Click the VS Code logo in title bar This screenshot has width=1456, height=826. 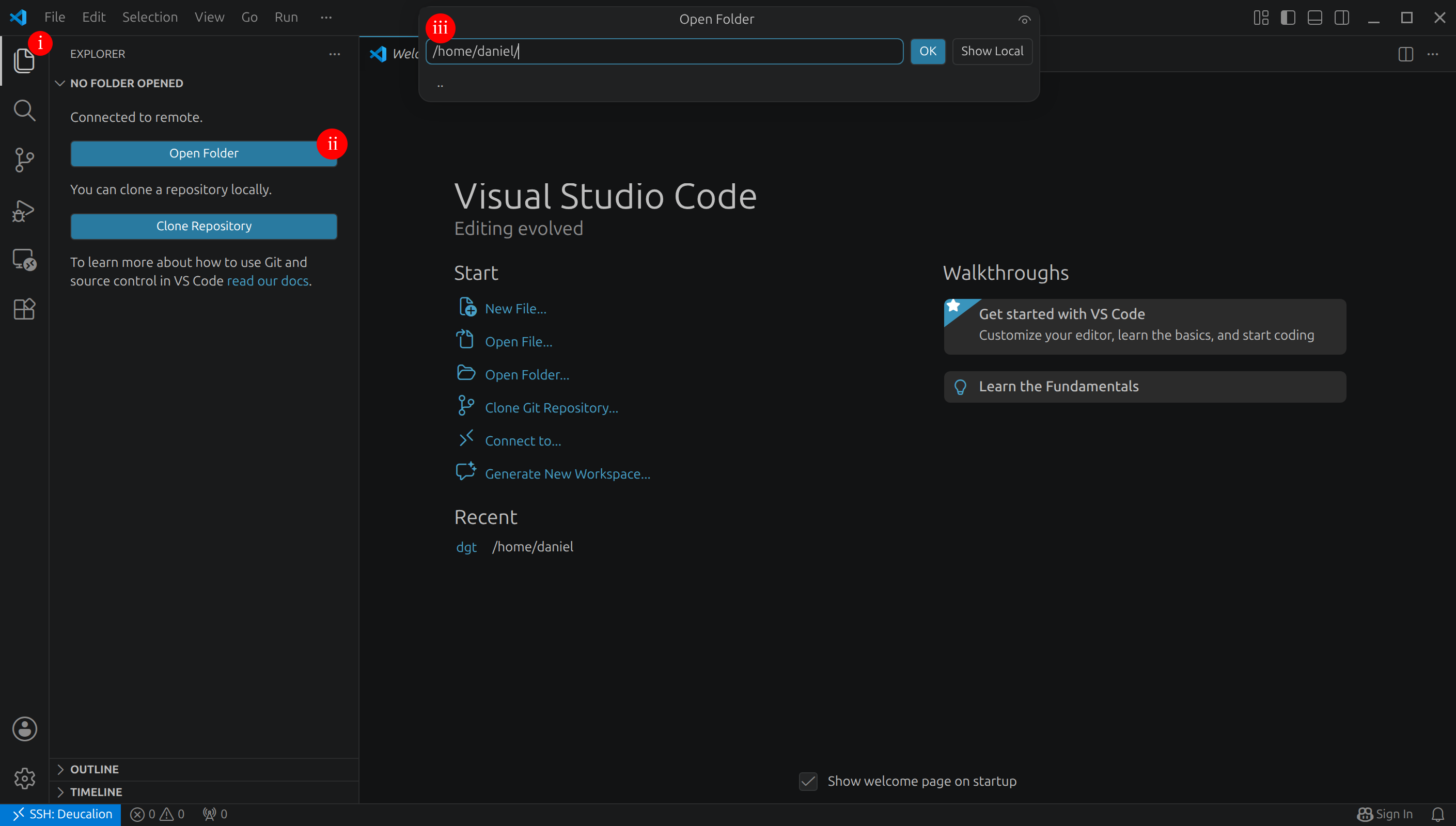click(18, 17)
